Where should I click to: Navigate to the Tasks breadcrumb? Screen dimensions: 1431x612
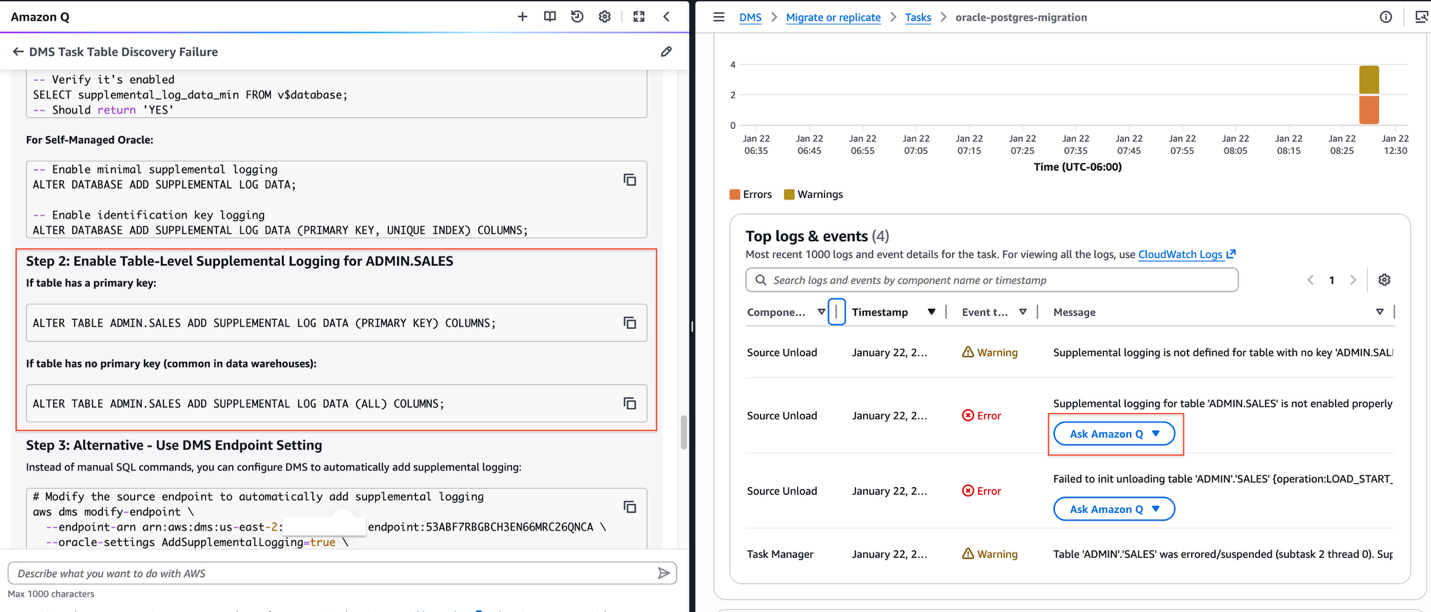coord(918,17)
